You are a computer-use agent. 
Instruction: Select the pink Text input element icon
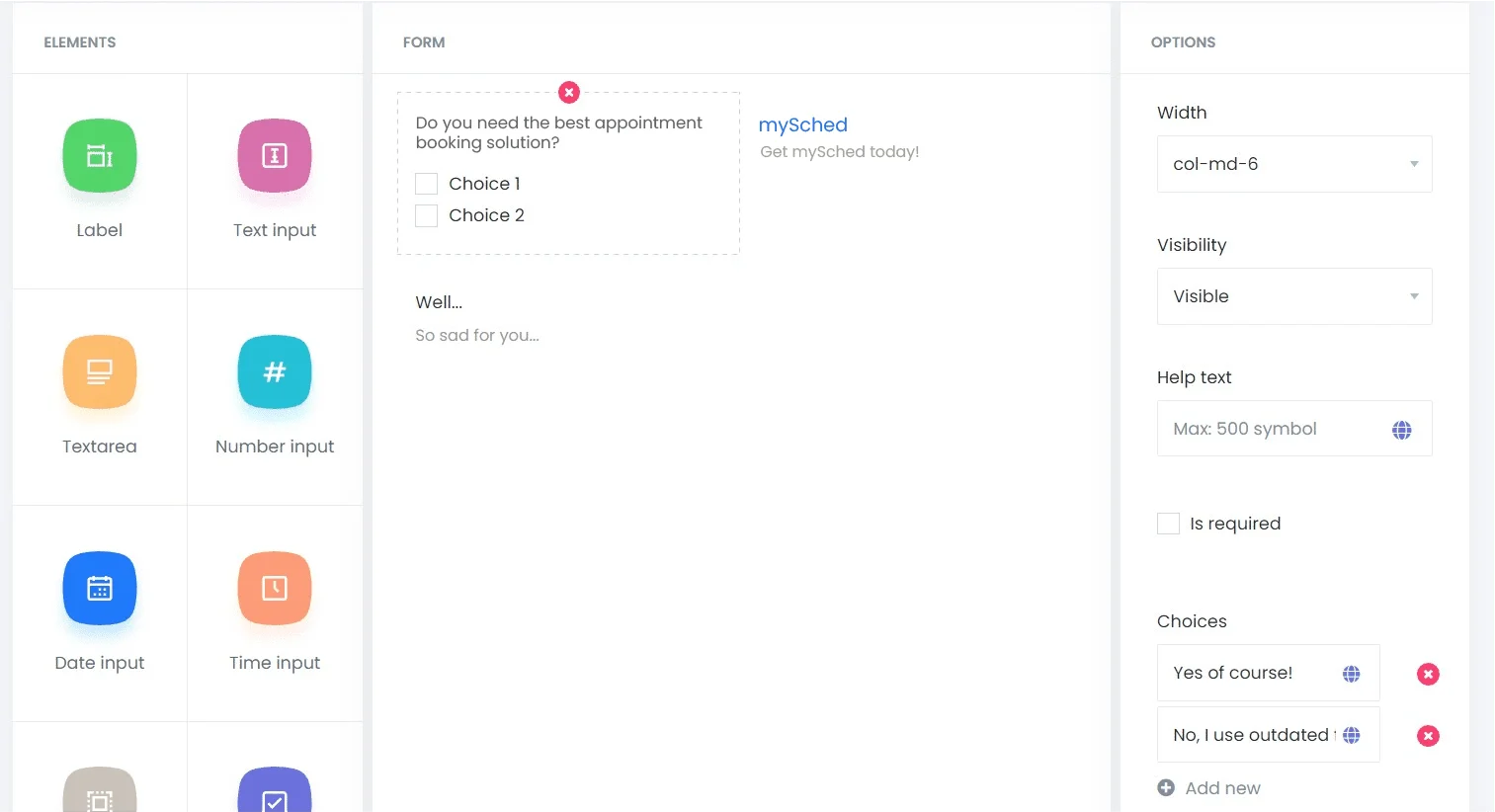[x=275, y=155]
